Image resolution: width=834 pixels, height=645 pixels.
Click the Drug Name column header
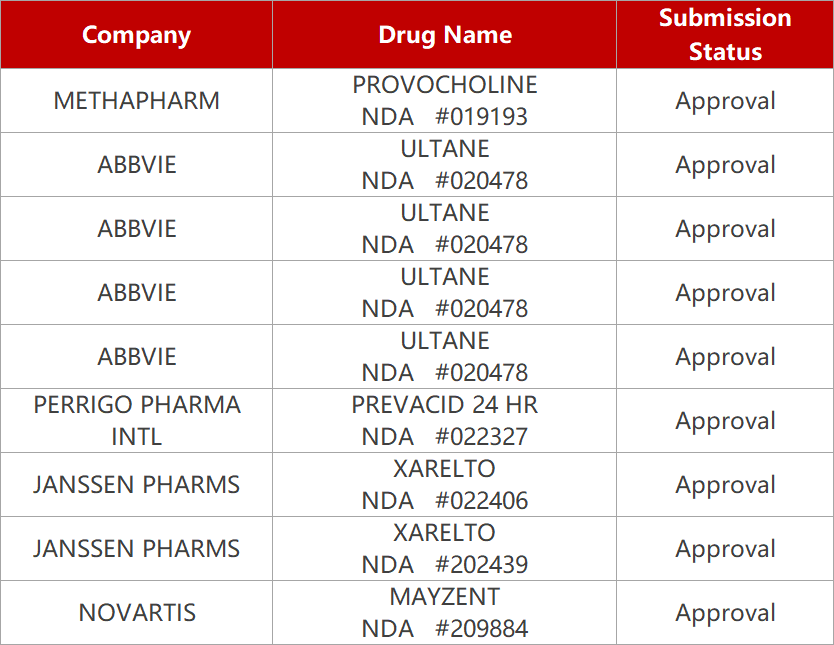(445, 35)
